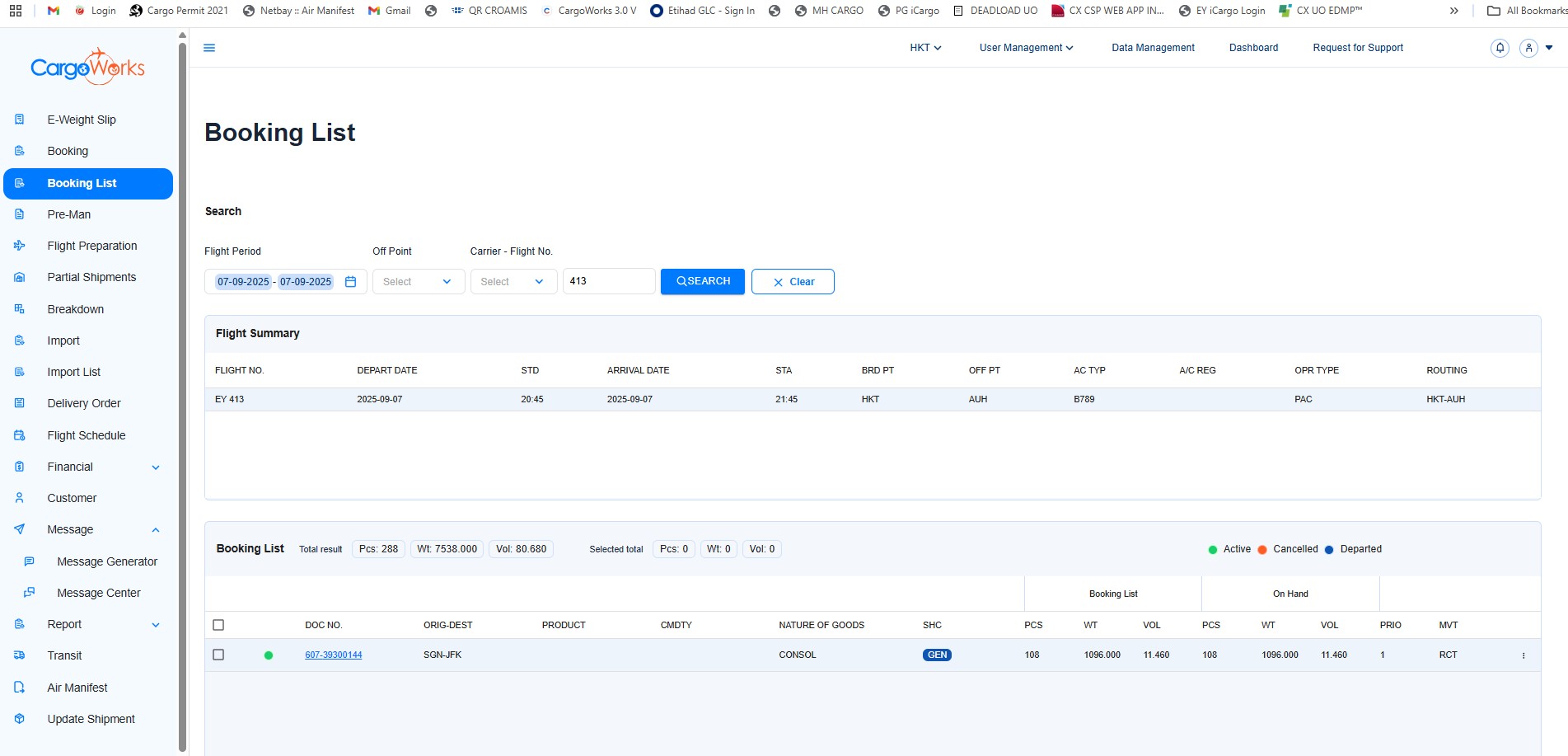This screenshot has width=1568, height=756.
Task: Expand the HKT station dropdown
Action: (x=924, y=48)
